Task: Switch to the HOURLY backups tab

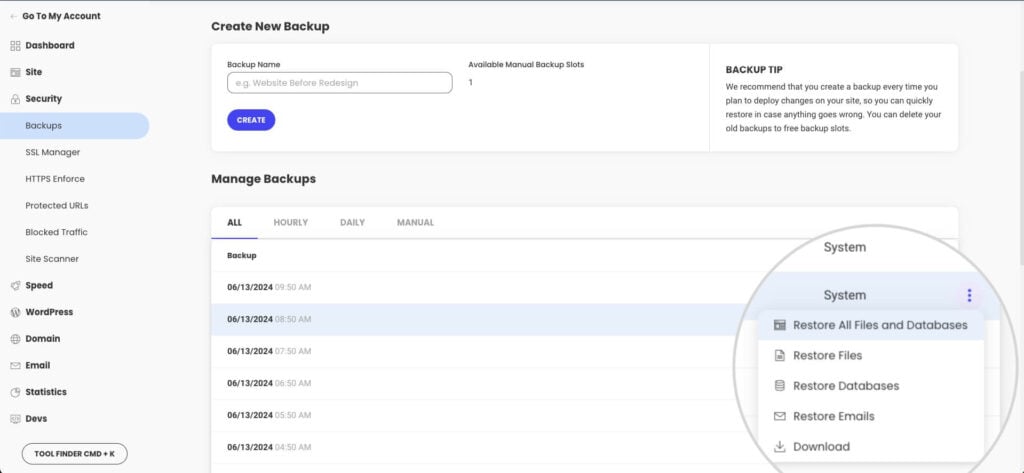Action: [291, 223]
